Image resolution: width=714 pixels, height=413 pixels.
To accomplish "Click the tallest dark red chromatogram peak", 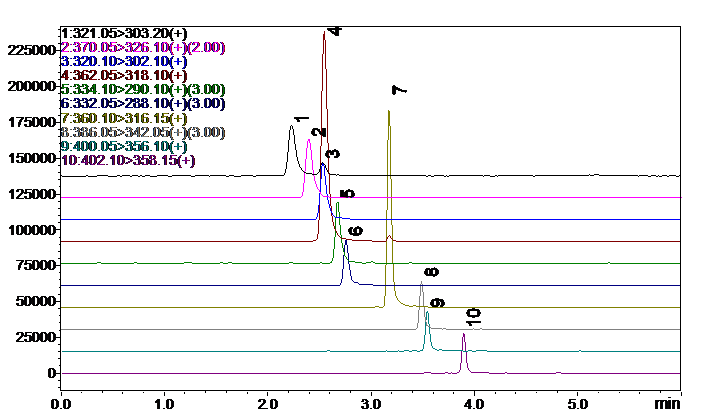I will (x=324, y=34).
